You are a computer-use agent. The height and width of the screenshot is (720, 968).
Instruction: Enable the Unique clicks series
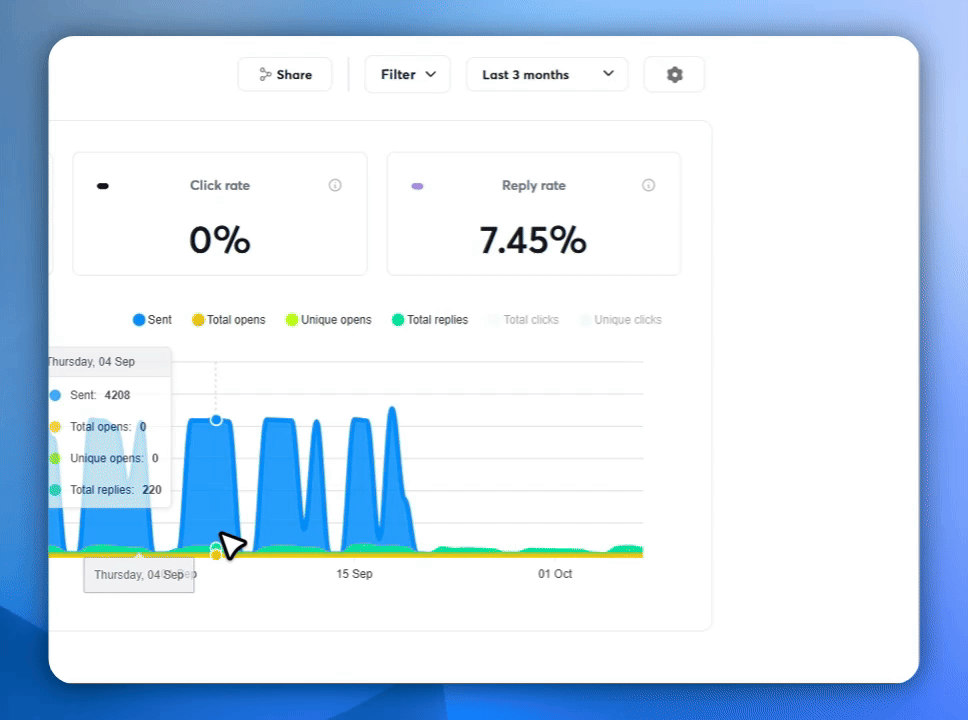(x=620, y=320)
